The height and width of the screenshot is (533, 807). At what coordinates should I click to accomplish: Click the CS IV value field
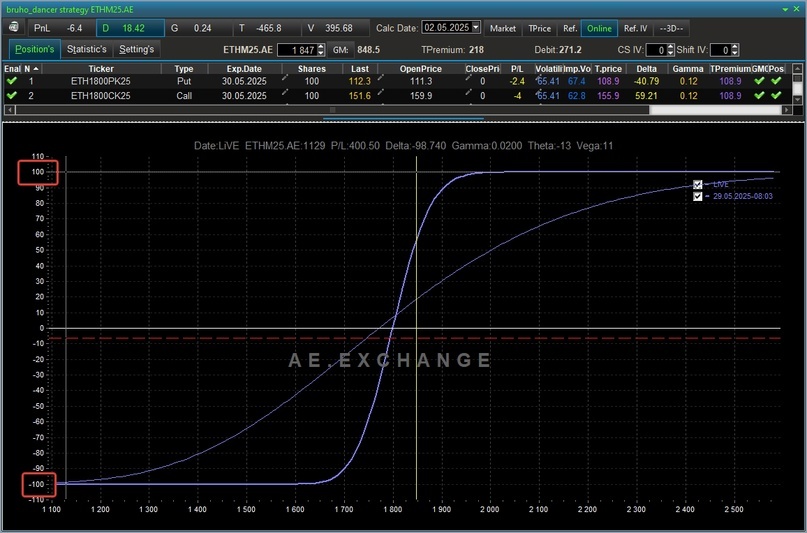pos(656,50)
